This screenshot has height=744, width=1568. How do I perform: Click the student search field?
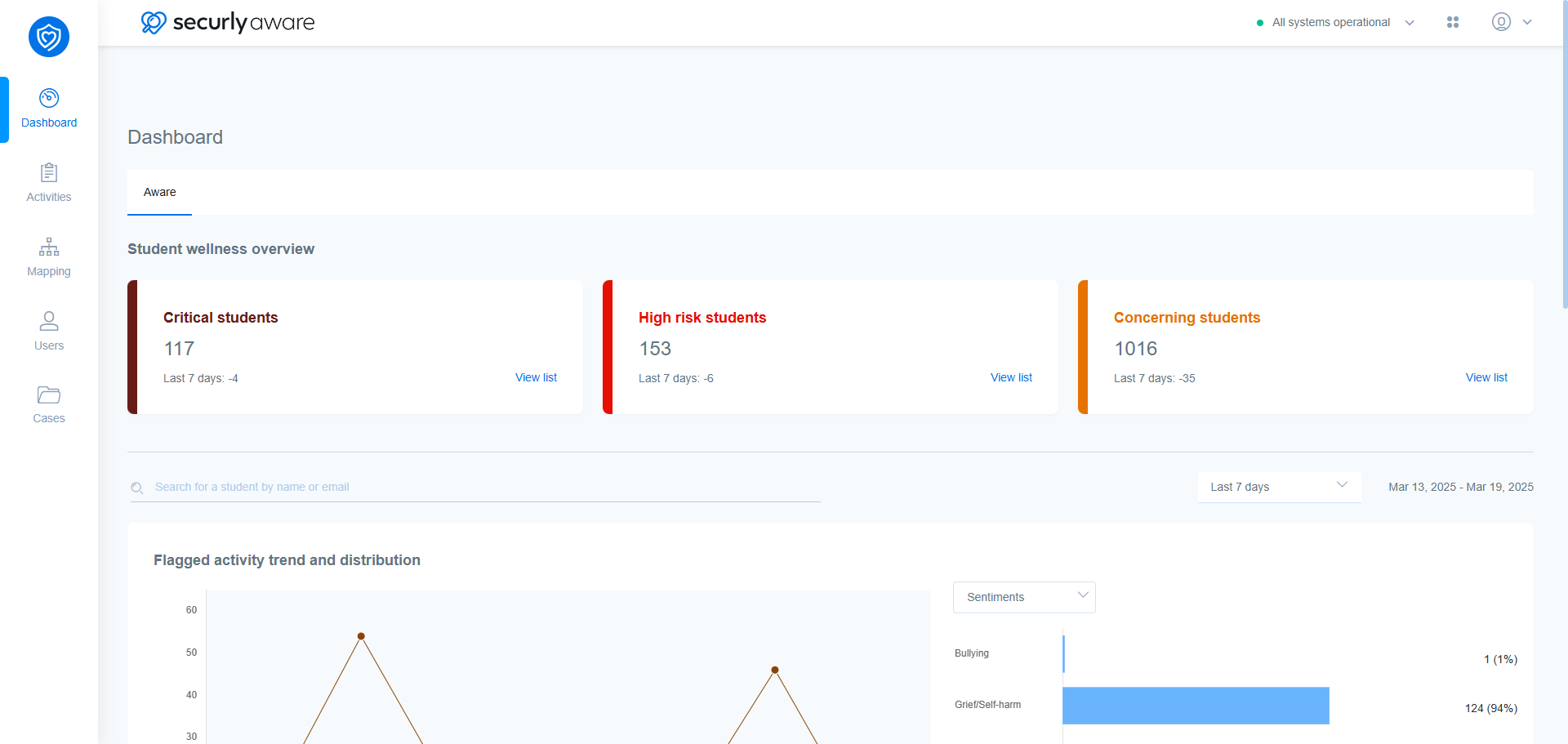[x=475, y=487]
